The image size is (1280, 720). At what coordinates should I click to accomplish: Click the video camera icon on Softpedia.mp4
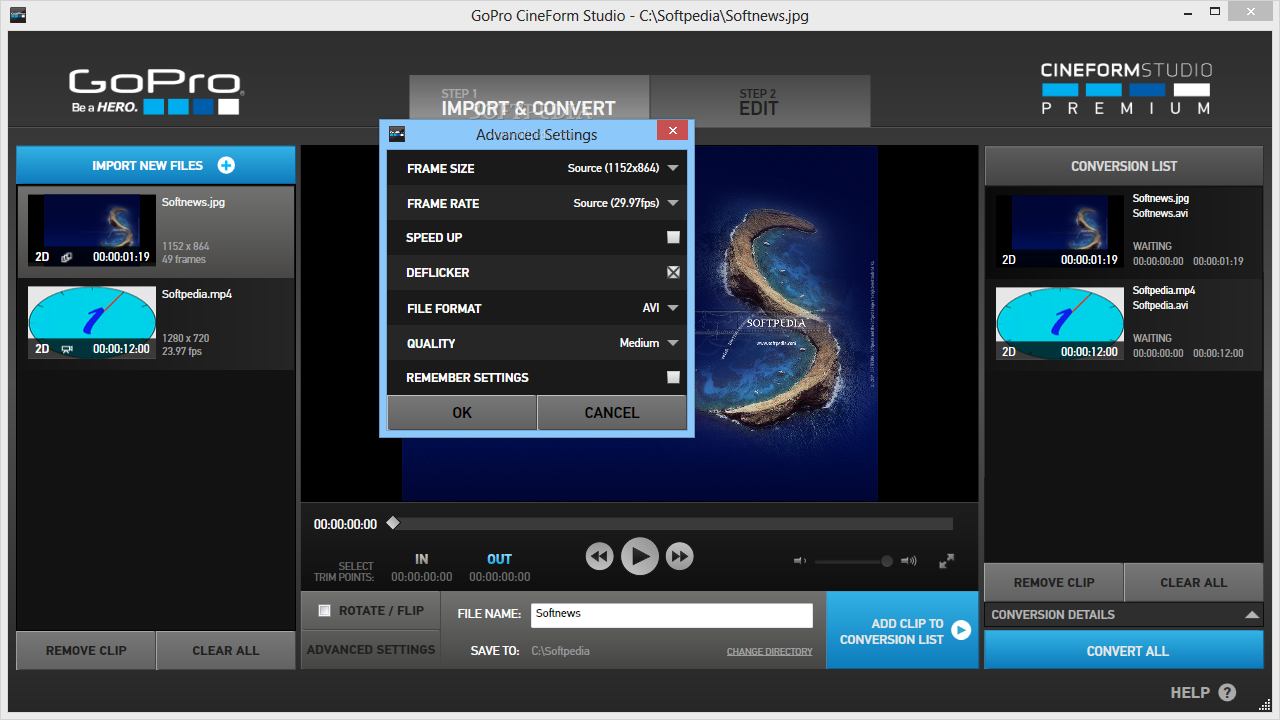pyautogui.click(x=67, y=349)
